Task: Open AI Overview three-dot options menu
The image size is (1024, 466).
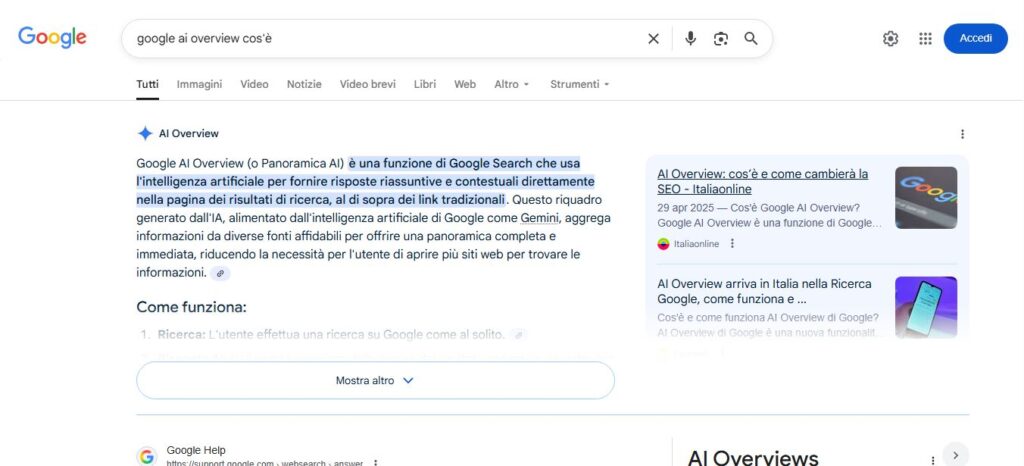Action: 962,134
